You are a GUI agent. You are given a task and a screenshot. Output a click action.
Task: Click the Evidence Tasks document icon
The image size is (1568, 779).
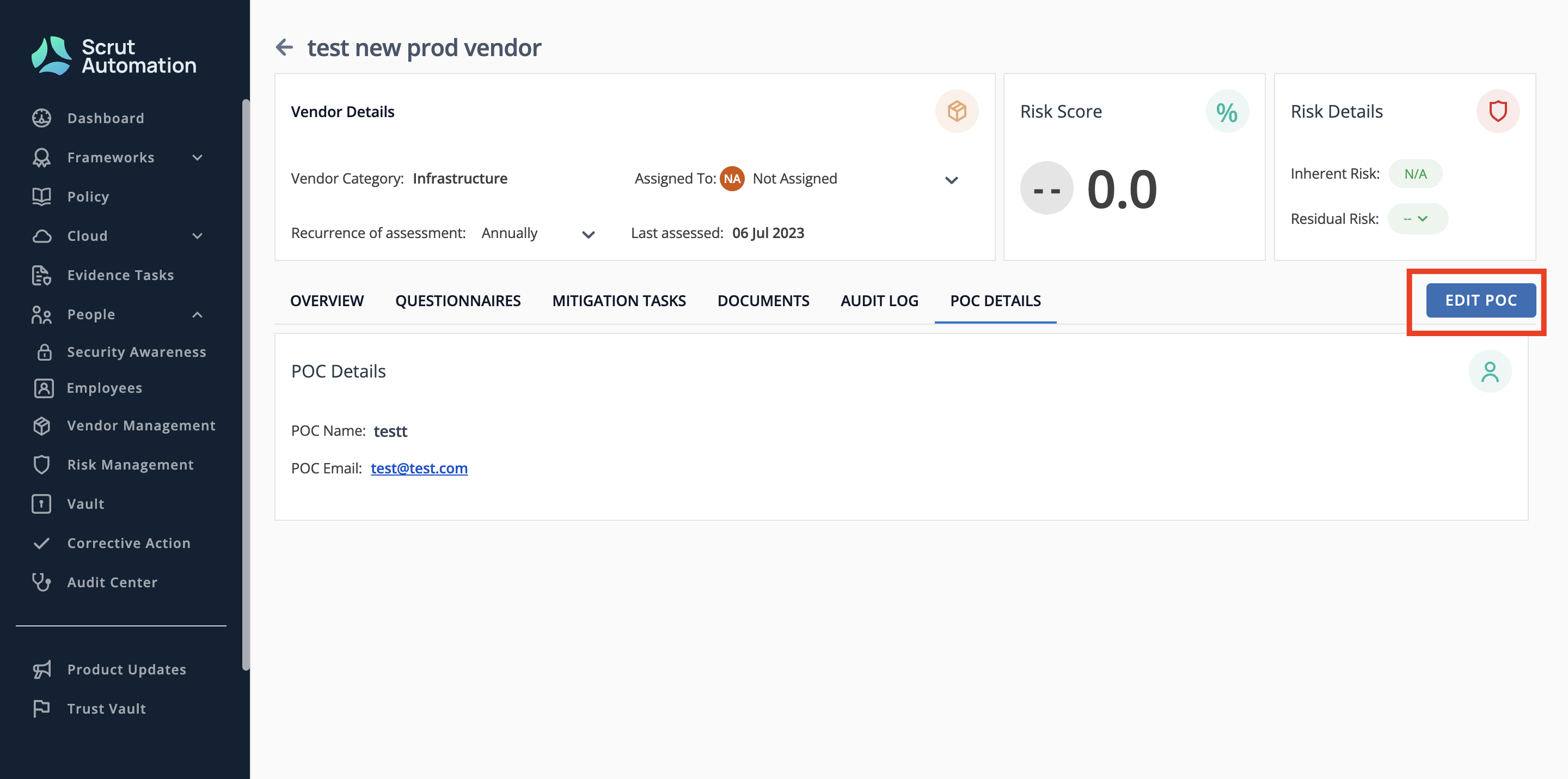41,275
